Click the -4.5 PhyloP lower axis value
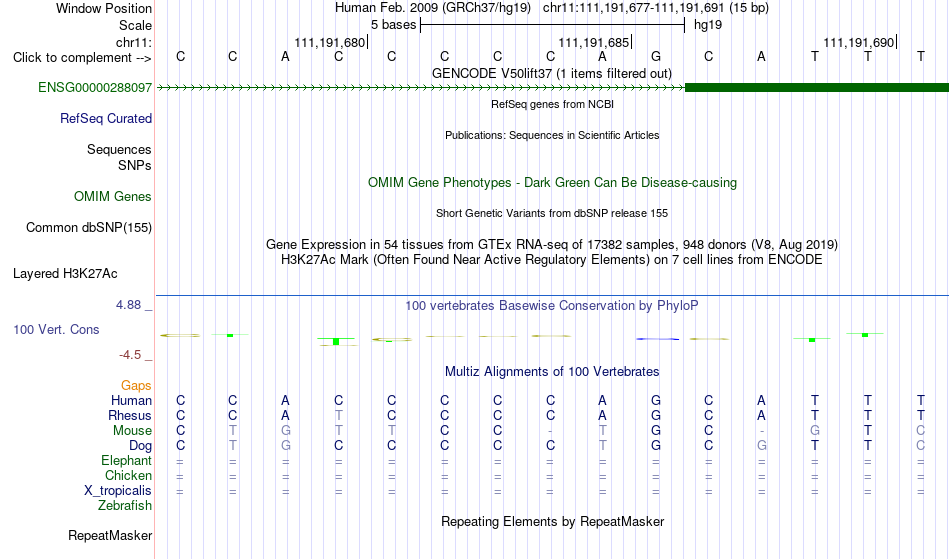Image resolution: width=950 pixels, height=559 pixels. tap(130, 355)
